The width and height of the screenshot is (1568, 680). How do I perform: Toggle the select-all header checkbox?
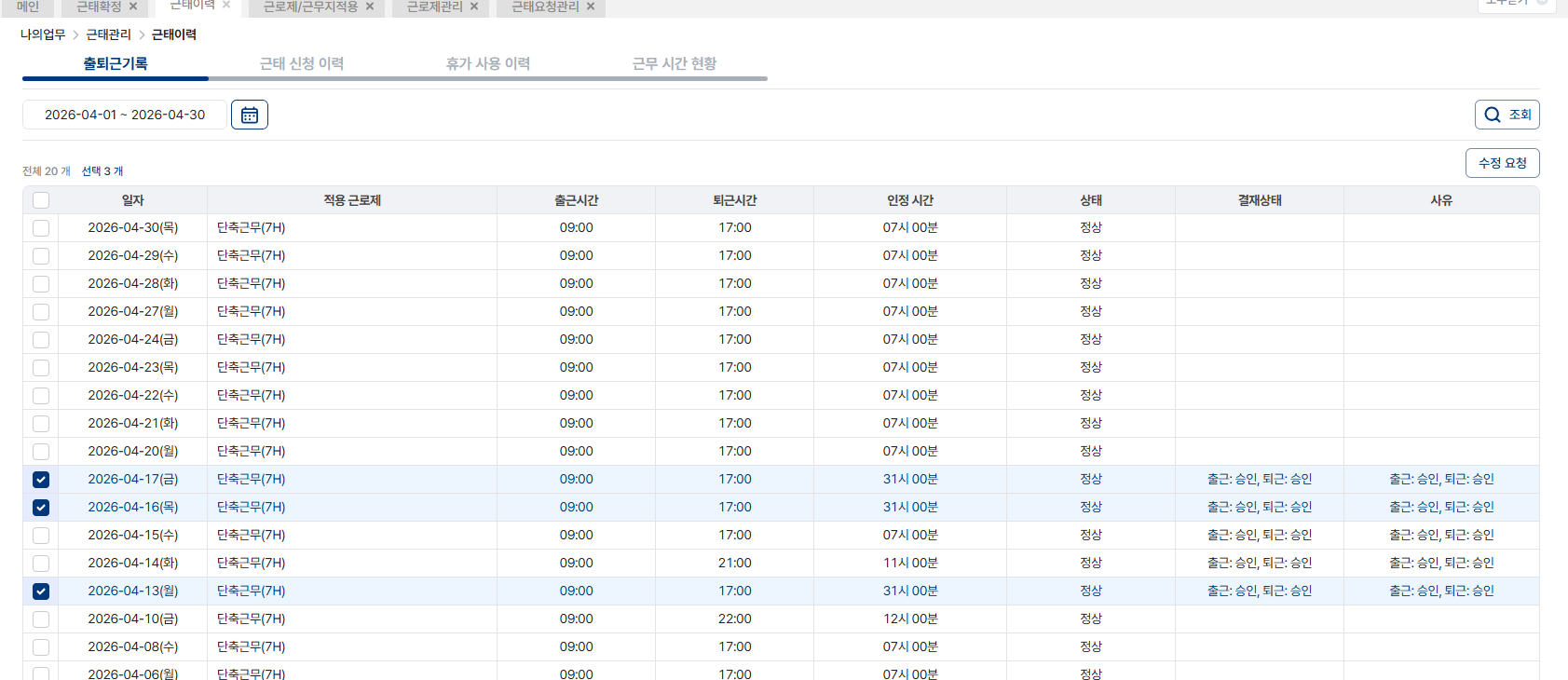pyautogui.click(x=41, y=200)
